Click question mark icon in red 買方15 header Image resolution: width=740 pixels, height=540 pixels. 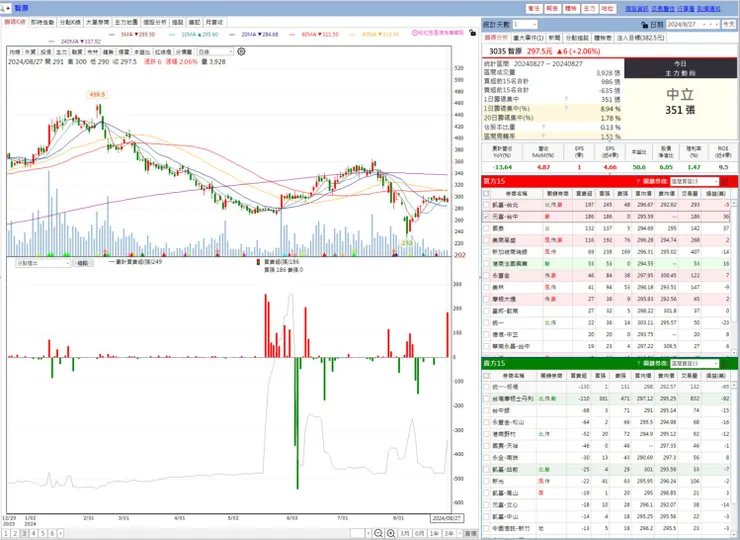[x=638, y=181]
